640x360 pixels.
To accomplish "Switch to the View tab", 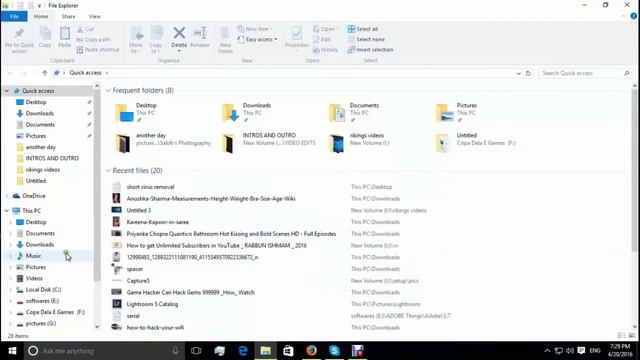I will [95, 16].
